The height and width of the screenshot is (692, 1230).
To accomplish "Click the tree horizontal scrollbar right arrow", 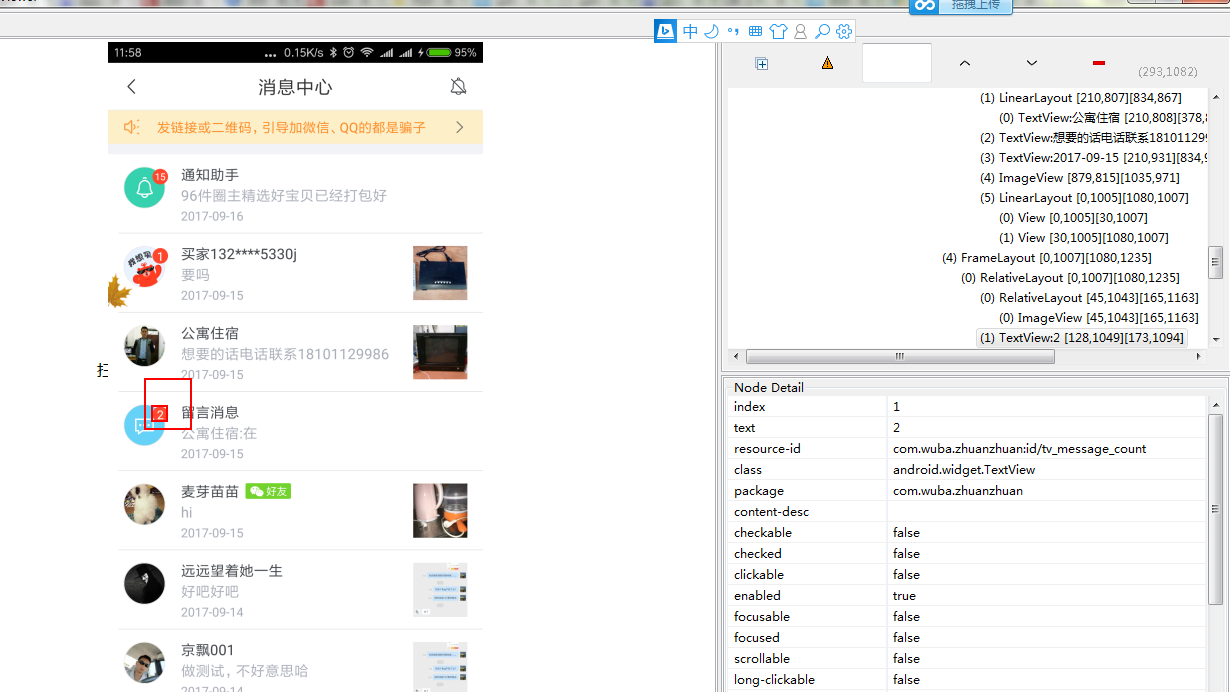I will pyautogui.click(x=1200, y=356).
